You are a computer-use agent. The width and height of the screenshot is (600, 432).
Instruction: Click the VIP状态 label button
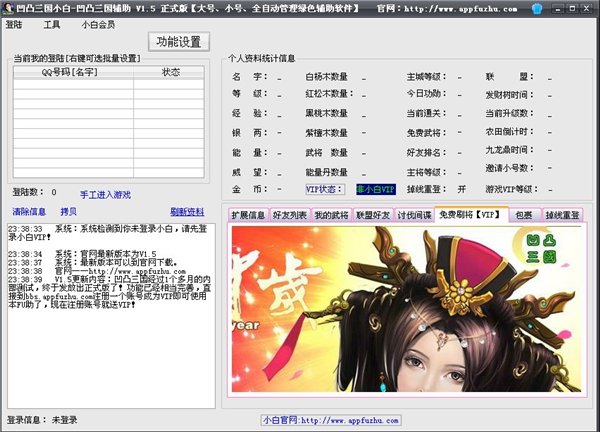pos(325,189)
